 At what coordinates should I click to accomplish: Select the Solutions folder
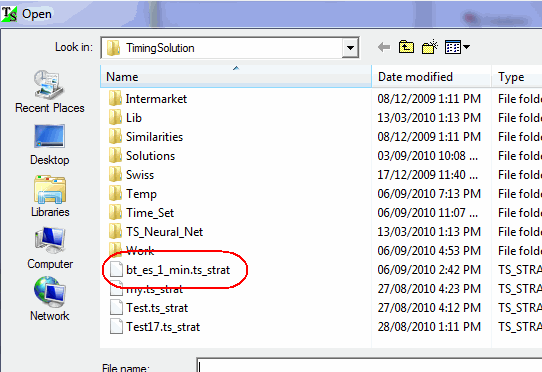coord(150,156)
